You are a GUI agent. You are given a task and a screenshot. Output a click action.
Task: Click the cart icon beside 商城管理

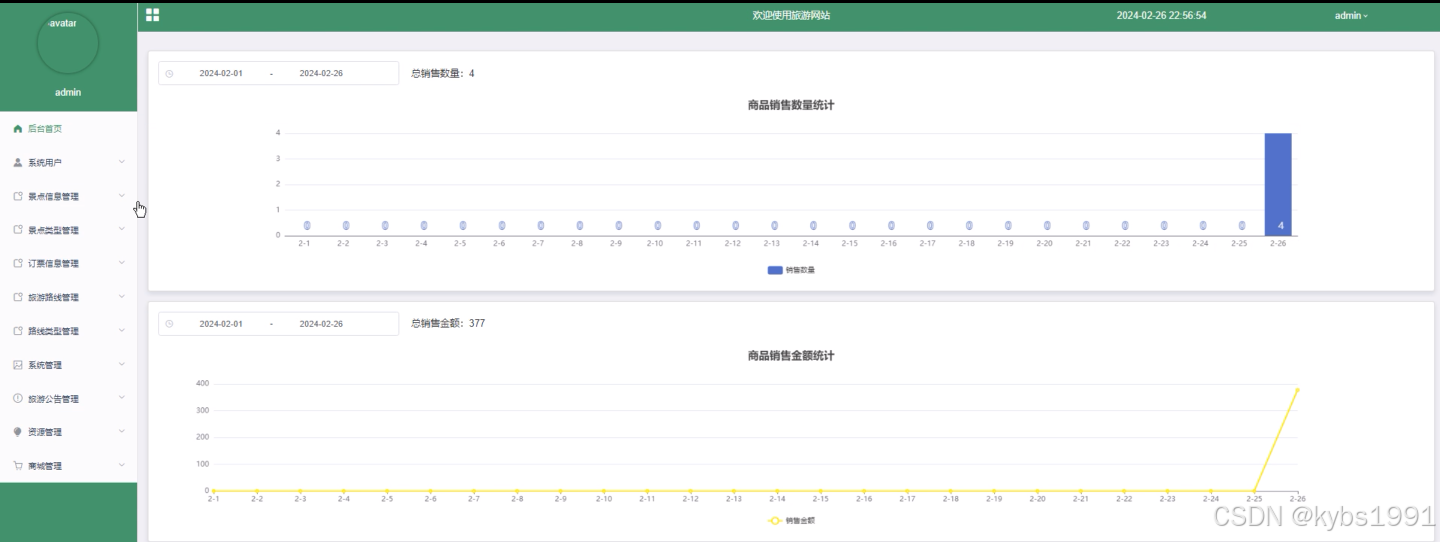[x=18, y=466]
